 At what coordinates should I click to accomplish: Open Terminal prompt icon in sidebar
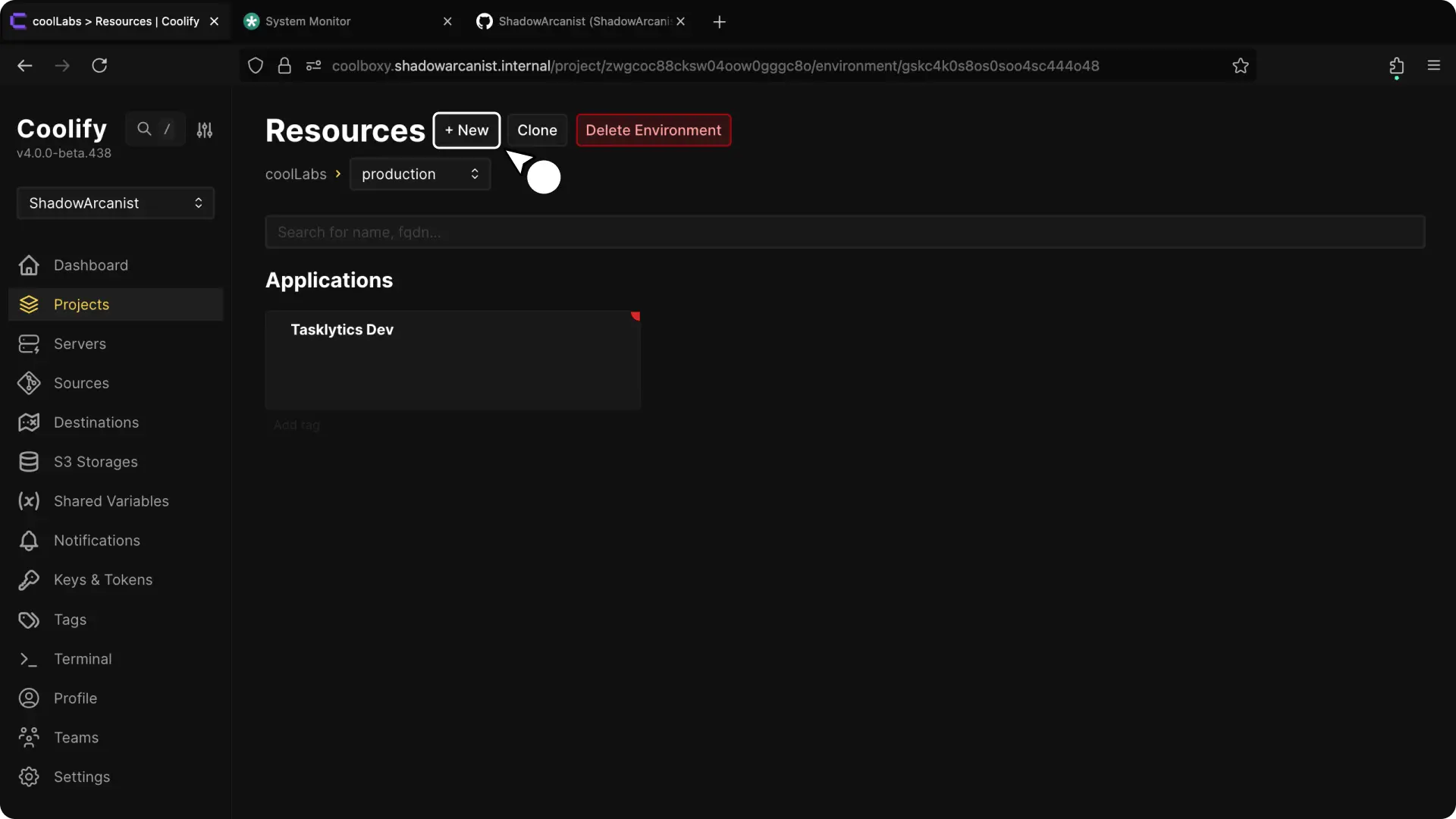pos(29,660)
